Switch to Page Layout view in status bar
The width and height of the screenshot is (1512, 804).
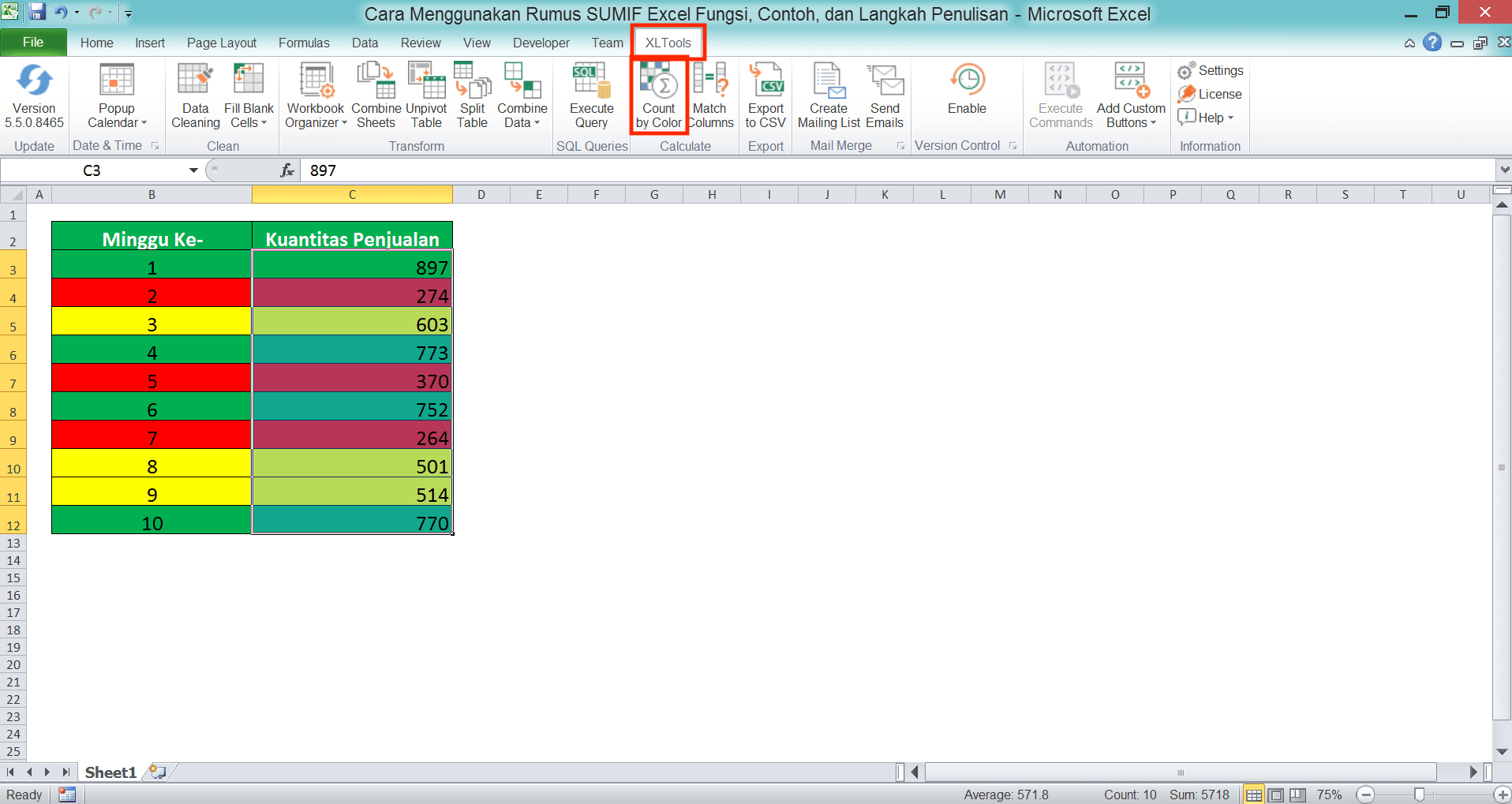tap(1276, 795)
